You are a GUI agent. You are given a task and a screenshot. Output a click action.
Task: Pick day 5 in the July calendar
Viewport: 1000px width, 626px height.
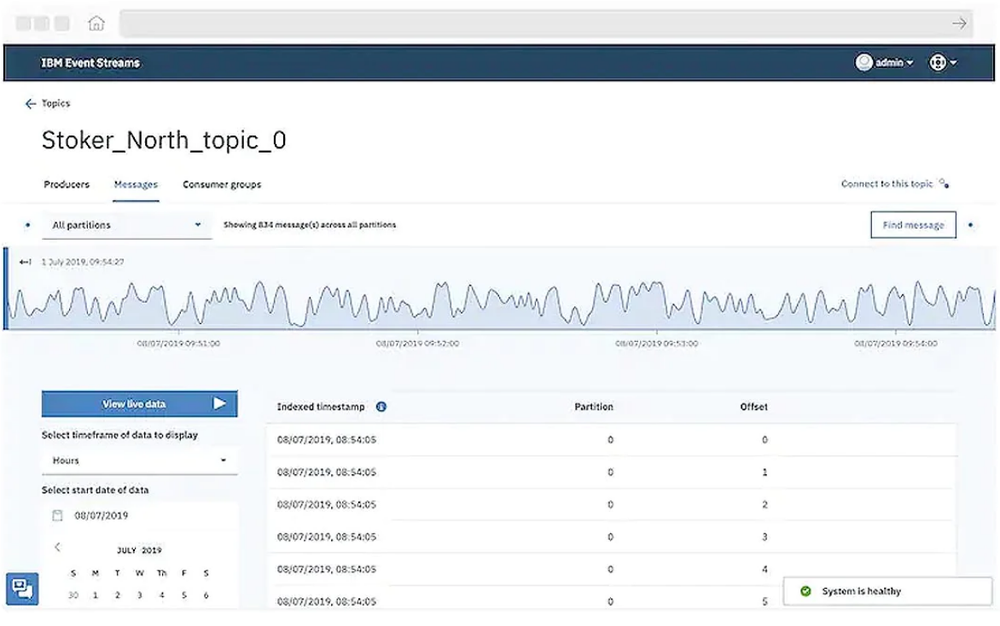coord(184,595)
